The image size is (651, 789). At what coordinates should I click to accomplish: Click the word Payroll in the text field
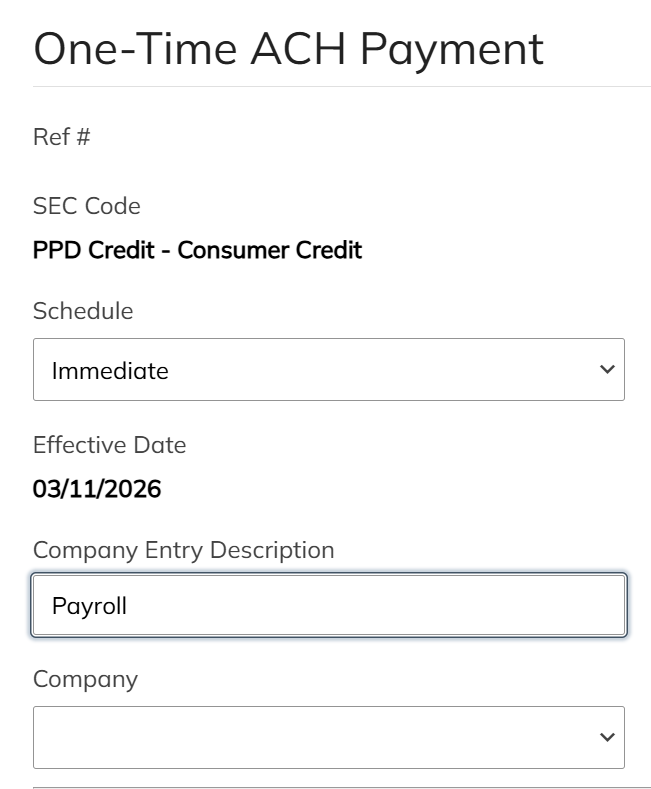pos(89,606)
